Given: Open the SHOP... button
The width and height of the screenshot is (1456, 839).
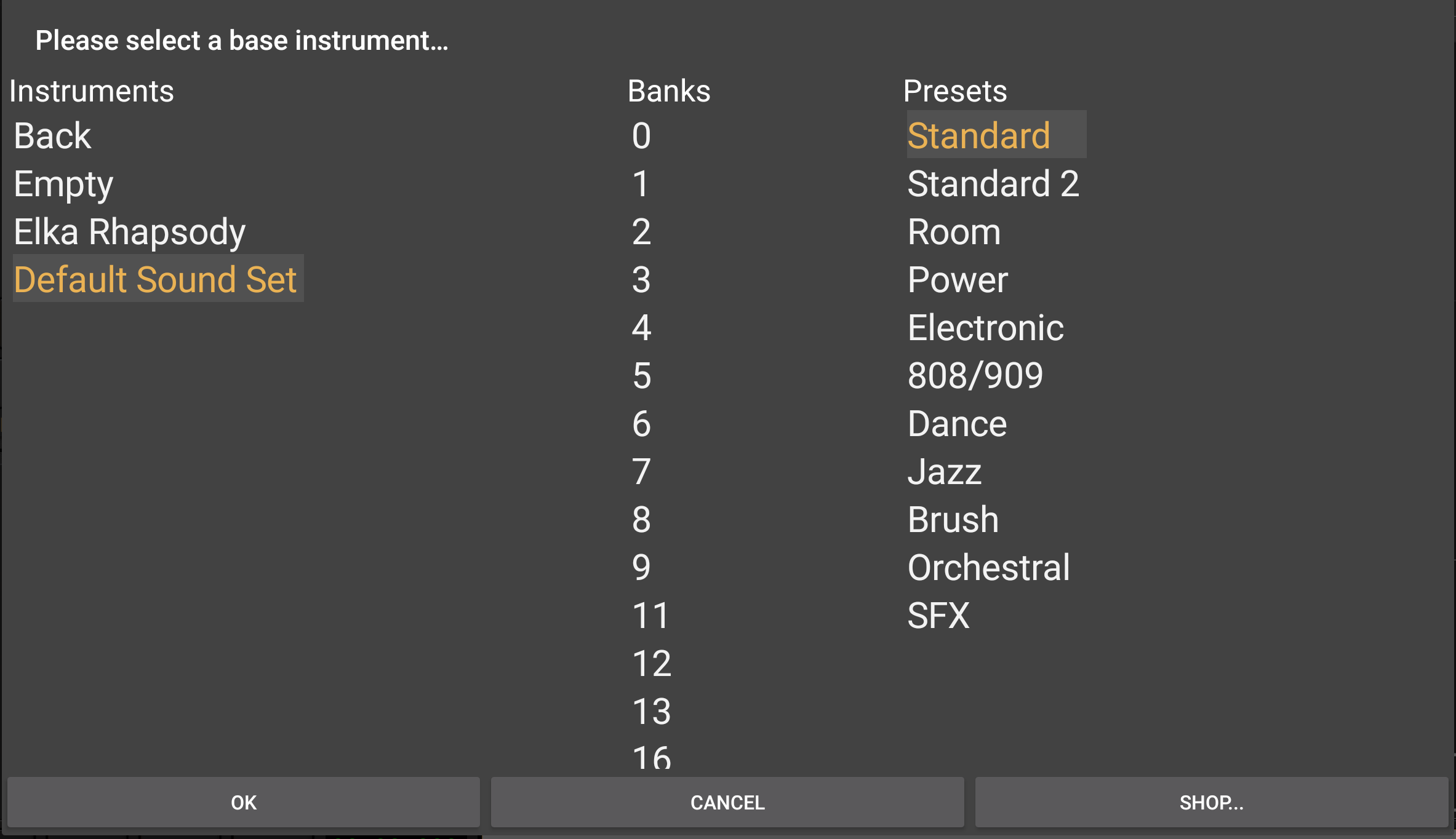Looking at the screenshot, I should (1211, 802).
